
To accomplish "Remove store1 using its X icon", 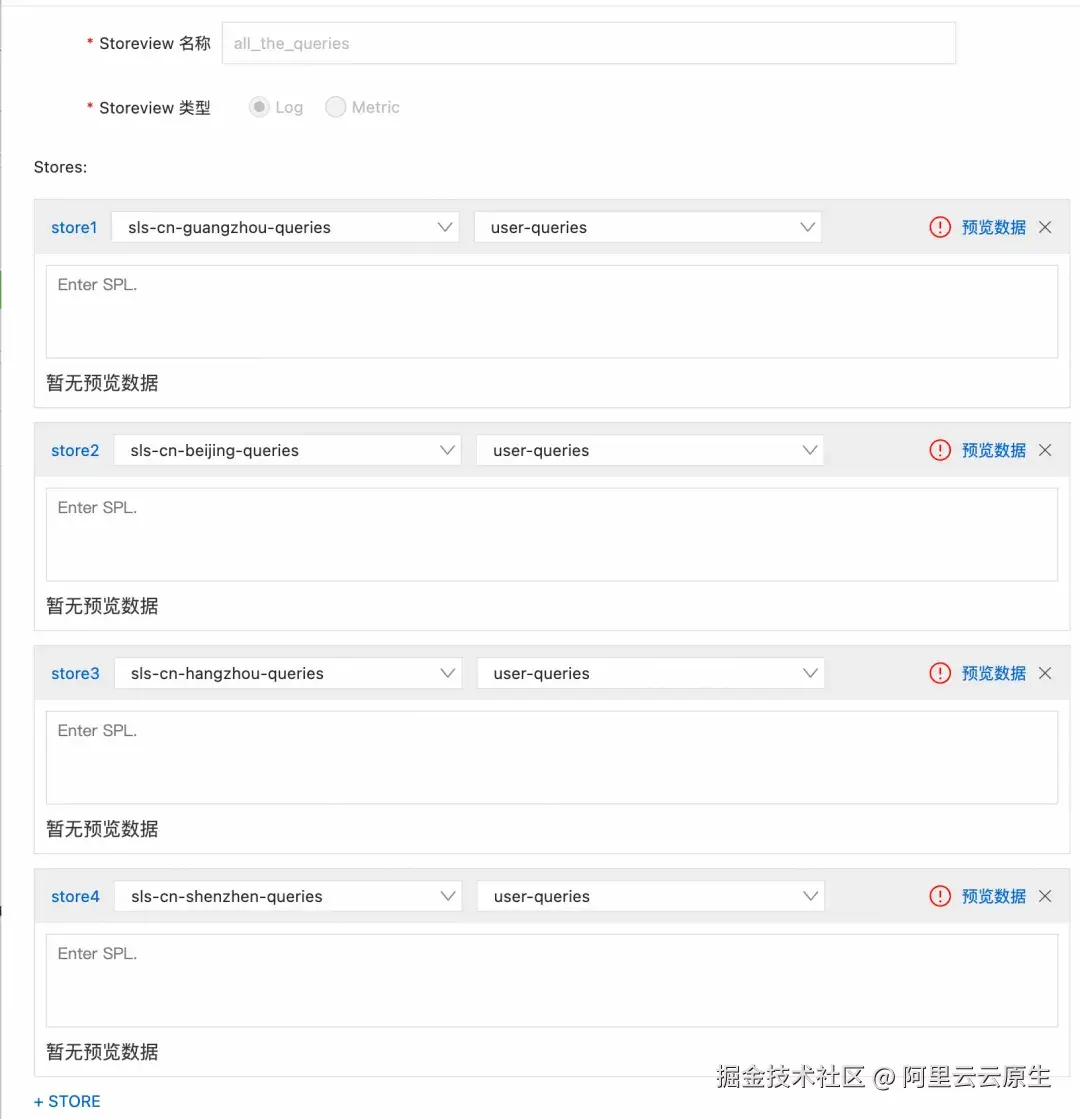I will [1045, 227].
